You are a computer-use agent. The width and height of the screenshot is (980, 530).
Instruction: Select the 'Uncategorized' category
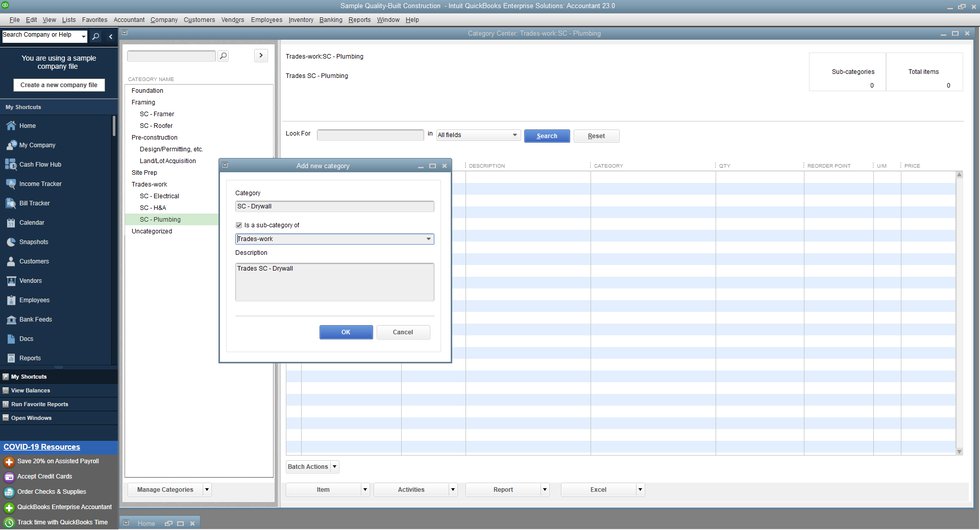click(152, 231)
